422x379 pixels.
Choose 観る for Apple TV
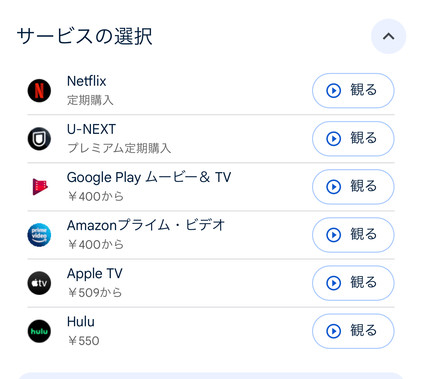click(353, 283)
